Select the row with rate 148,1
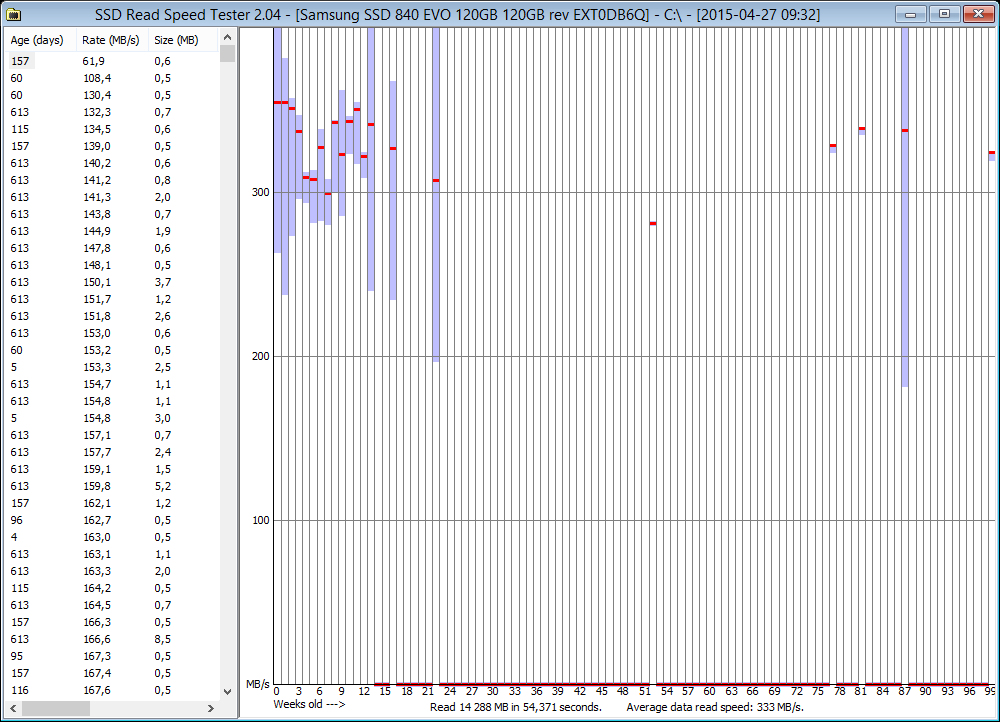Screen dimensions: 1000x722 (112, 265)
